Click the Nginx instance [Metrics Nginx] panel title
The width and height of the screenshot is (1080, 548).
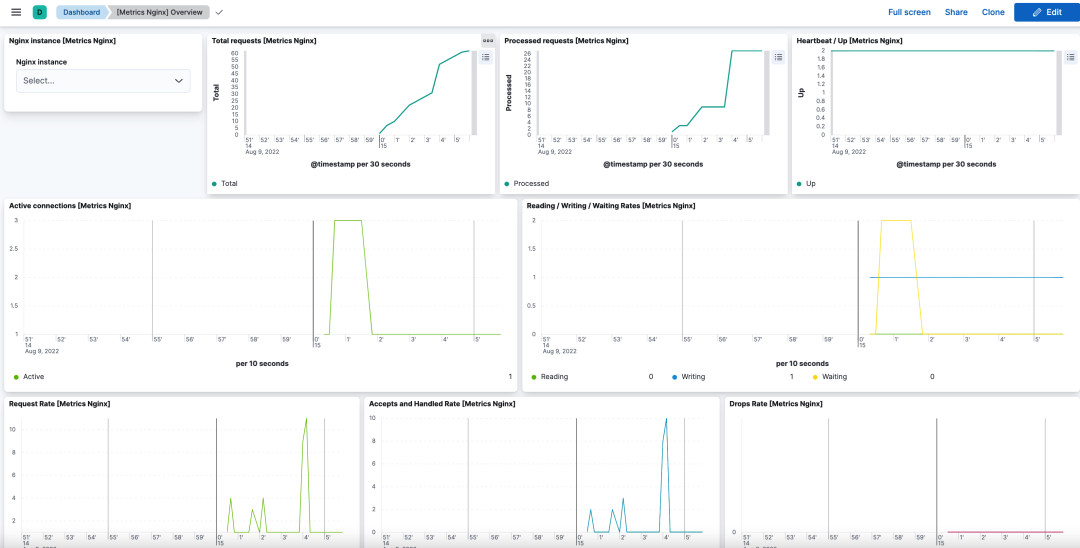[x=62, y=41]
